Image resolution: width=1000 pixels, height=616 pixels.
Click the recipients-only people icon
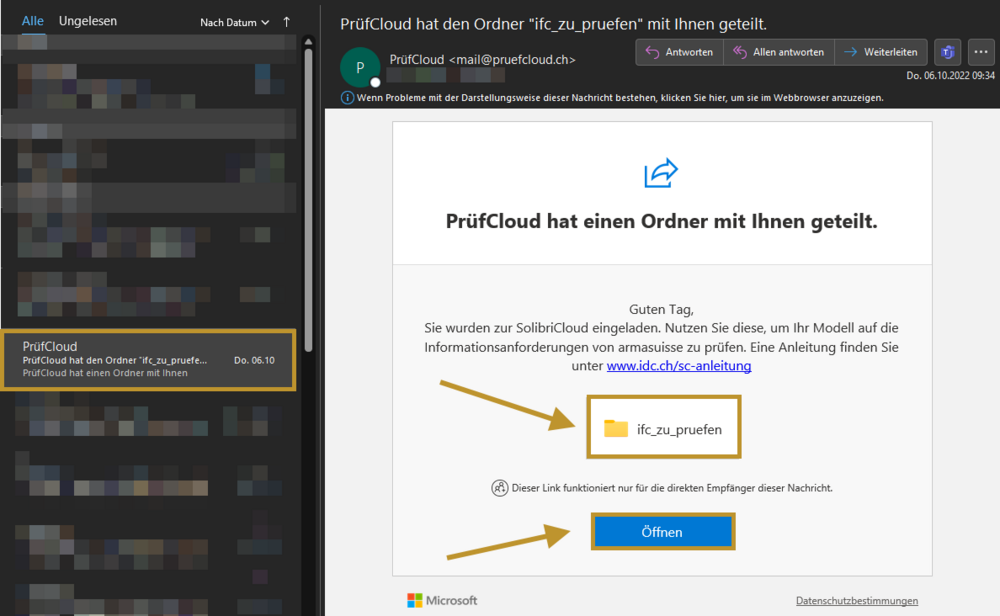pos(499,488)
